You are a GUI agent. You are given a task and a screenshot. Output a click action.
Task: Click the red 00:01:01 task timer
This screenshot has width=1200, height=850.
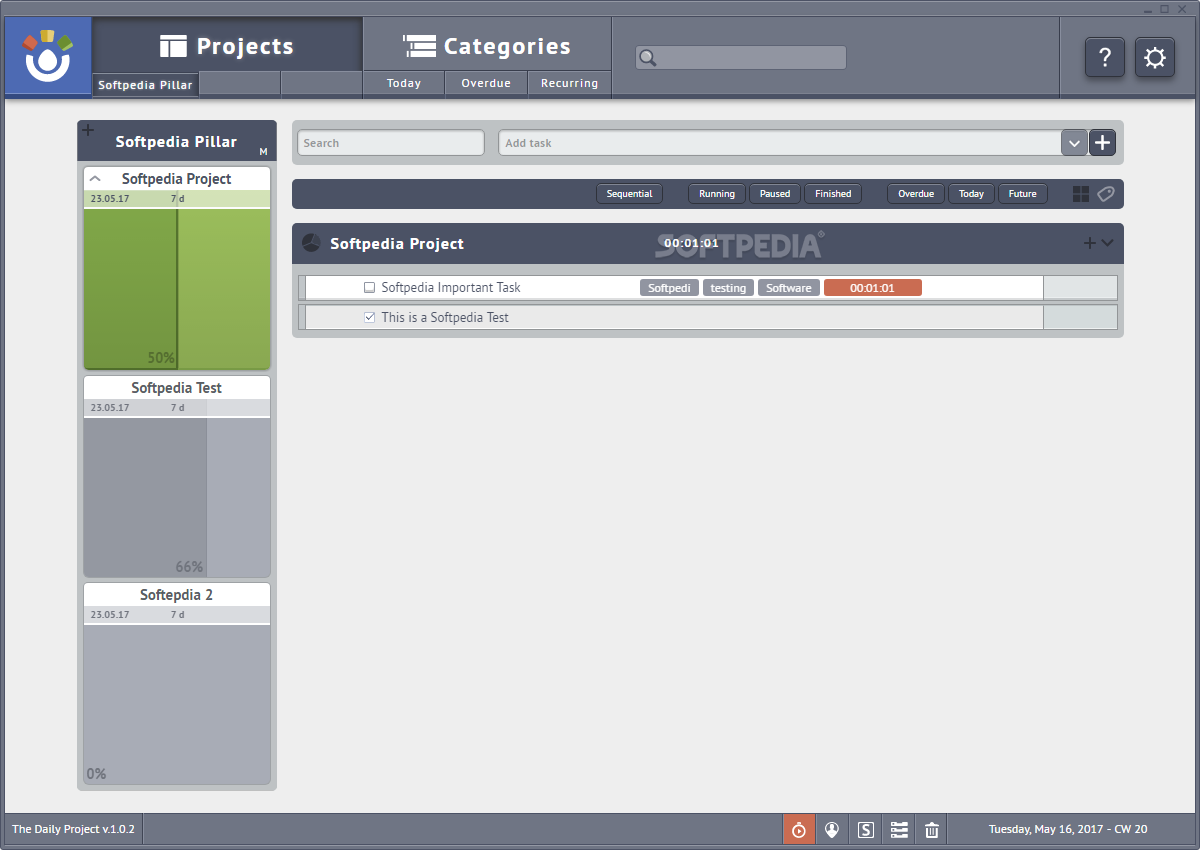point(873,288)
